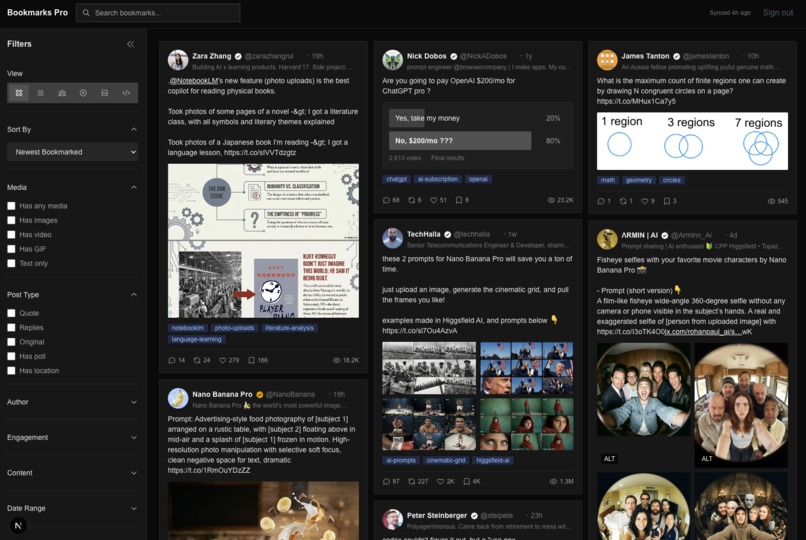
Task: Select the circular play view icon
Action: click(x=83, y=93)
